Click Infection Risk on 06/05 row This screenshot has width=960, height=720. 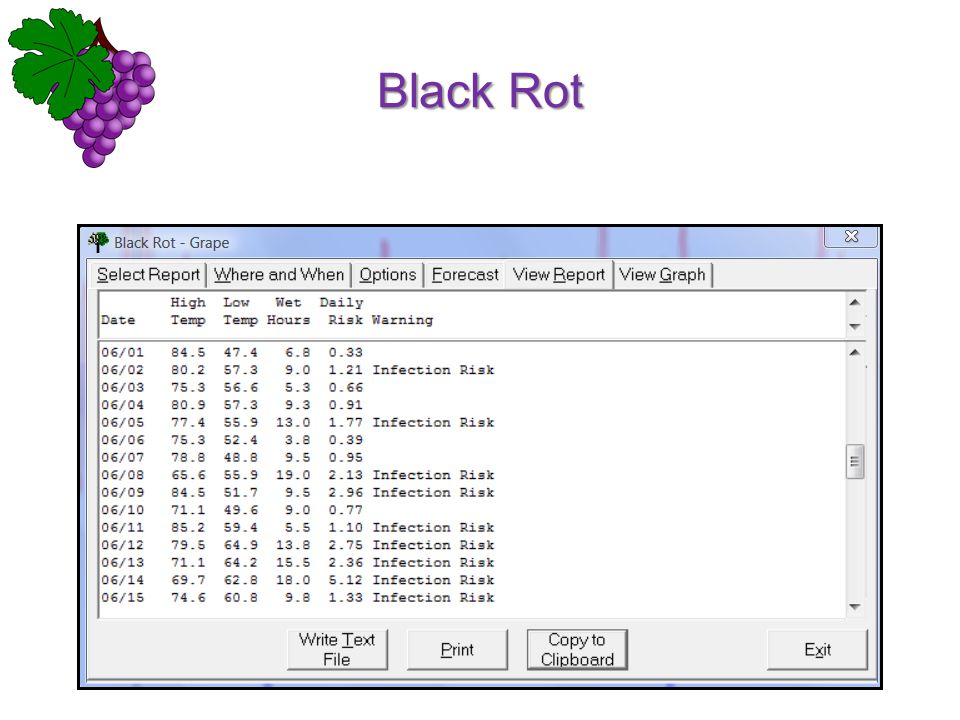pos(433,422)
